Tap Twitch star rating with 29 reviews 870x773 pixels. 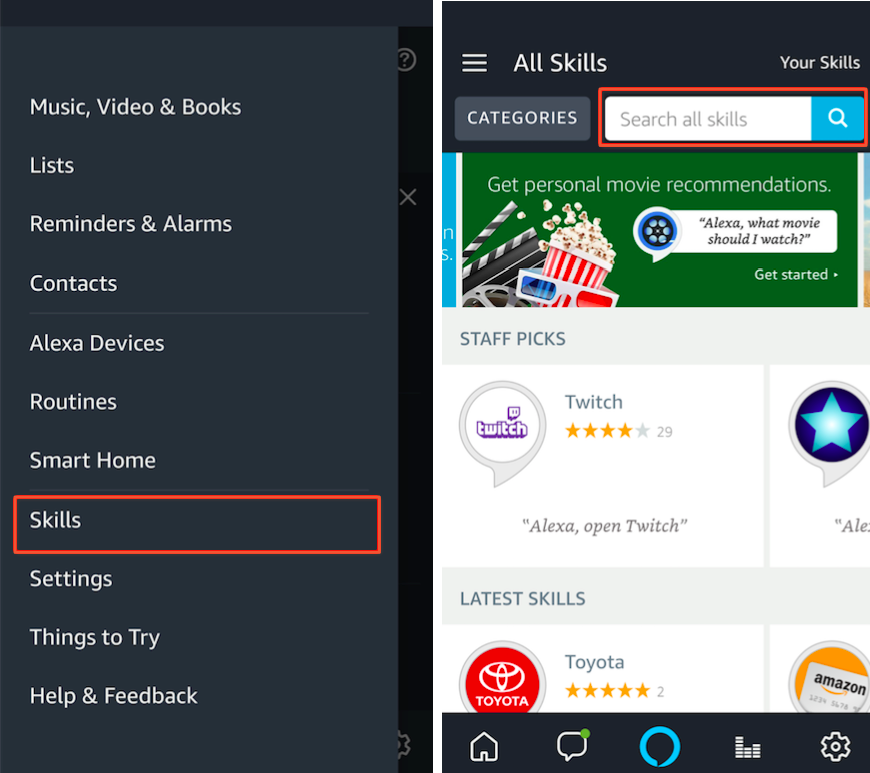tap(619, 431)
